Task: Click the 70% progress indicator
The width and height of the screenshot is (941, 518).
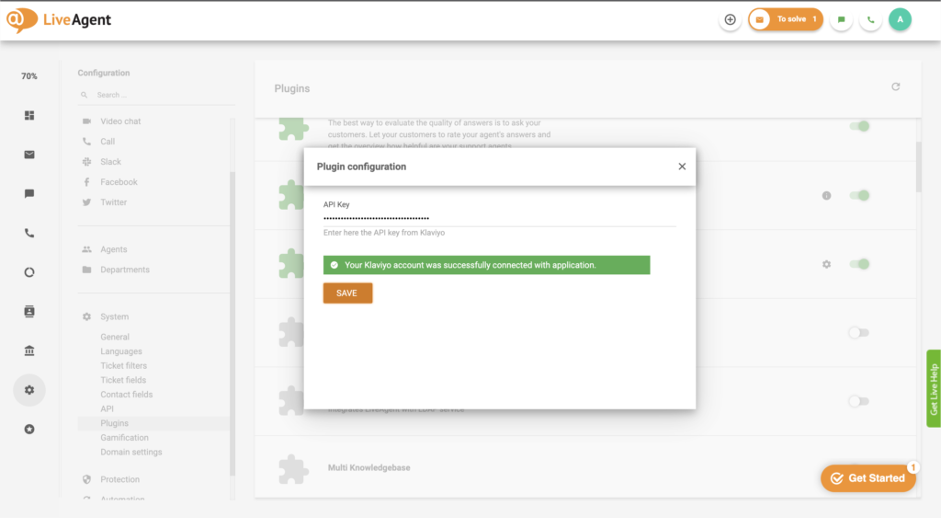Action: tap(29, 76)
